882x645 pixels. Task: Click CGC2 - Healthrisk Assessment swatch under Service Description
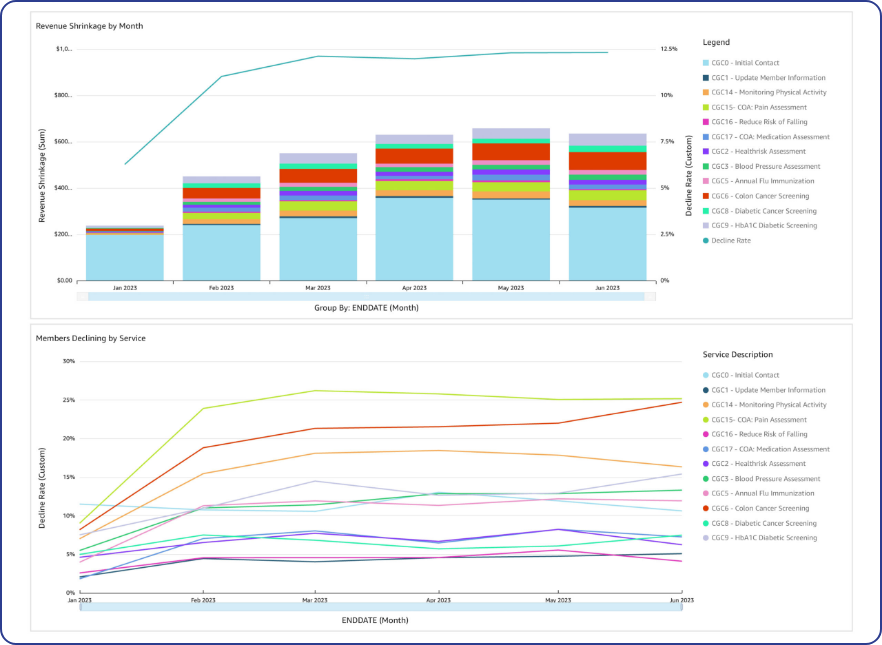(706, 464)
